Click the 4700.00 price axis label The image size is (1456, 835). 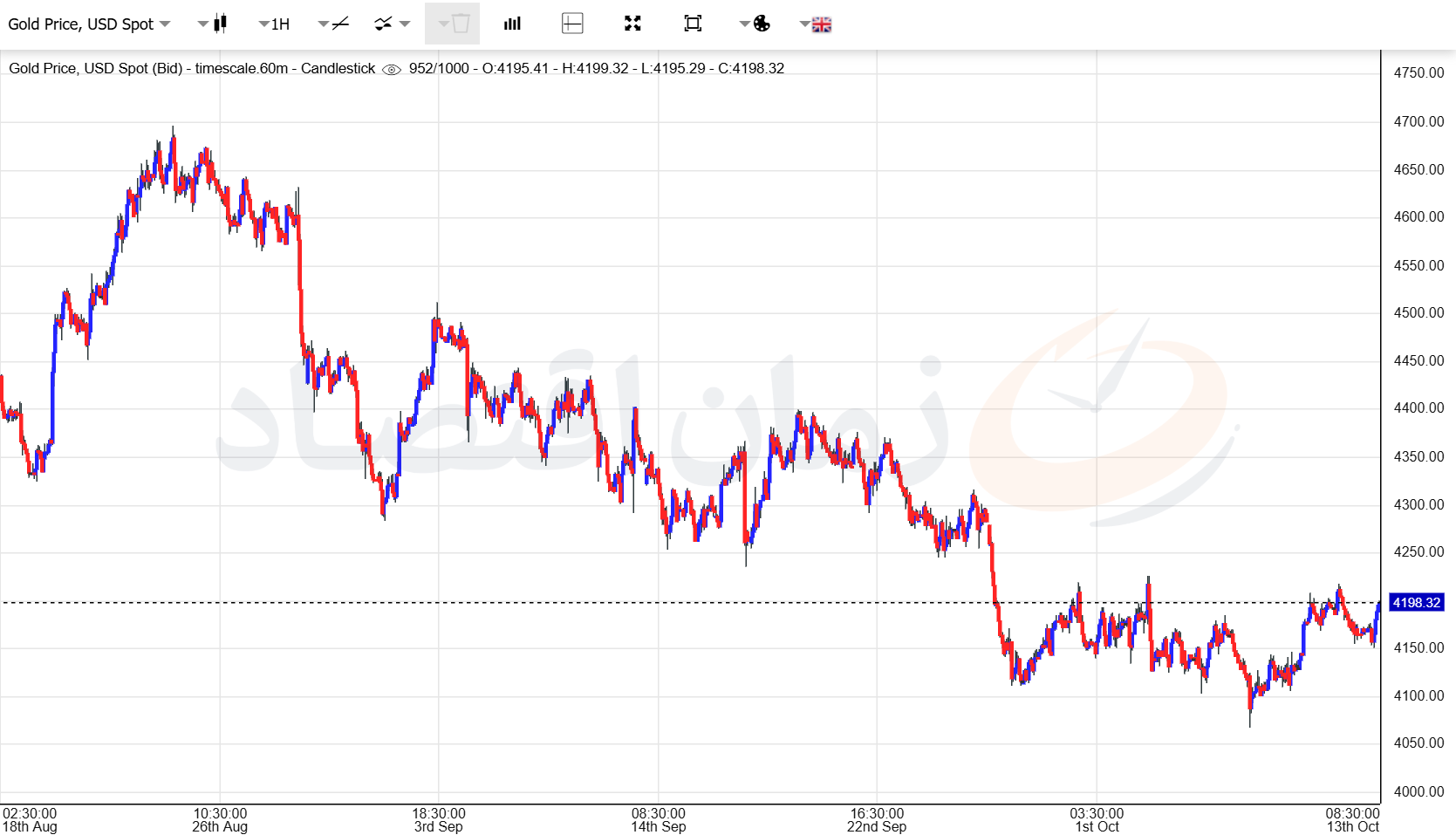tap(1418, 122)
